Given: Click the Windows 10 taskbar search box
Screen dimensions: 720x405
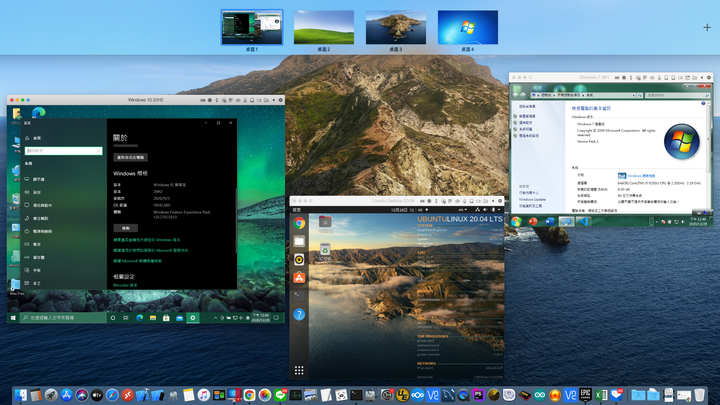Looking at the screenshot, I should [x=63, y=318].
